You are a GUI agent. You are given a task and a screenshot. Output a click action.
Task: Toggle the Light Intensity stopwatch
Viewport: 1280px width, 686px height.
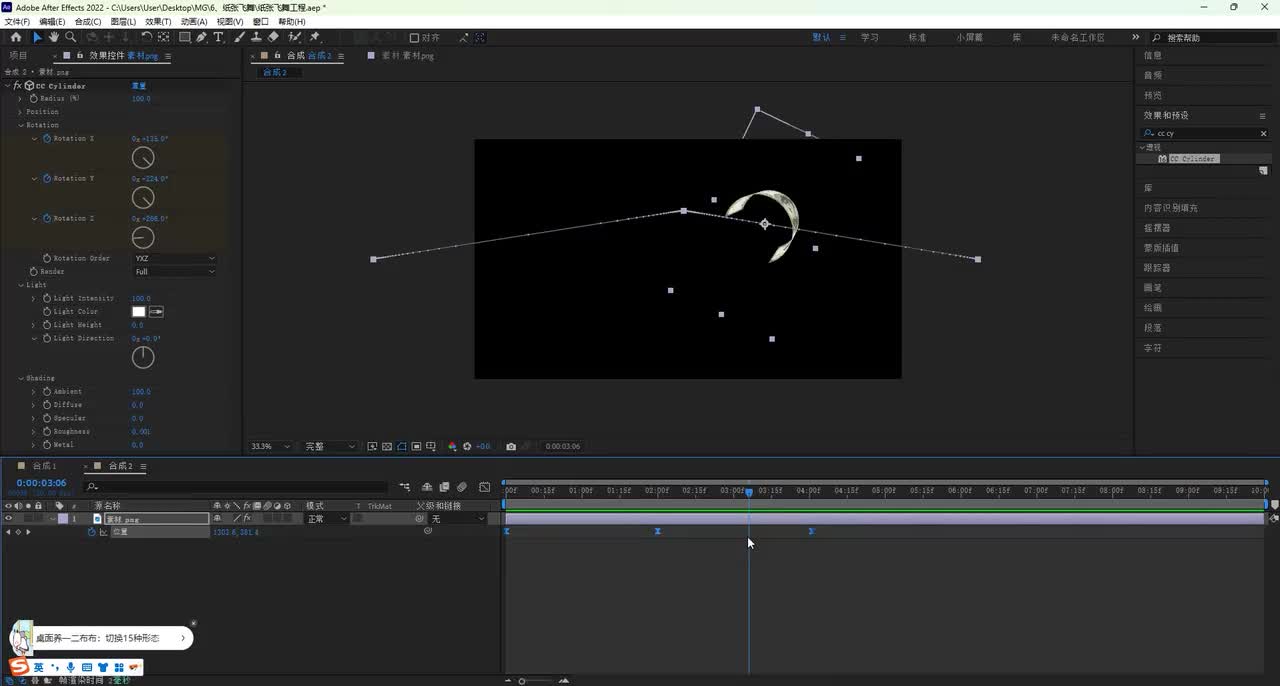click(x=46, y=298)
